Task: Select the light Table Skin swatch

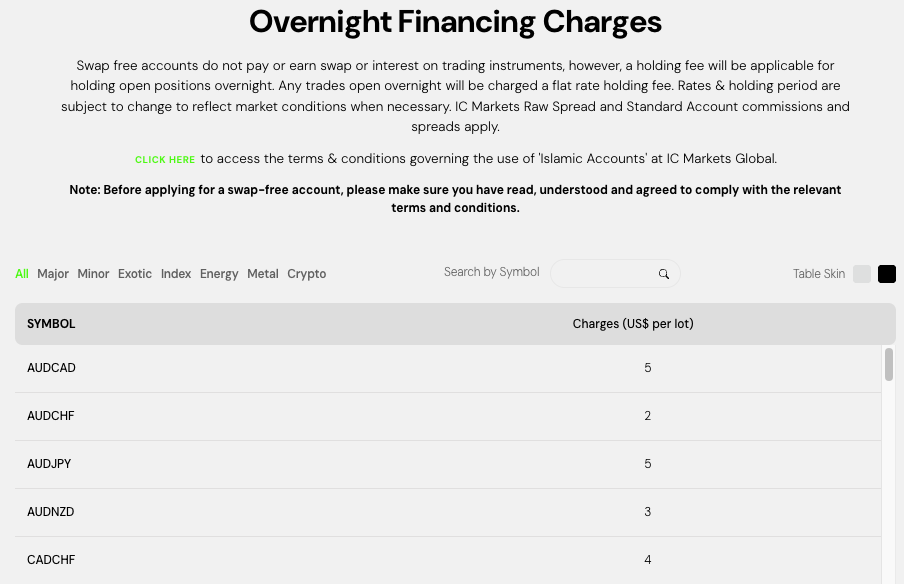Action: point(861,273)
